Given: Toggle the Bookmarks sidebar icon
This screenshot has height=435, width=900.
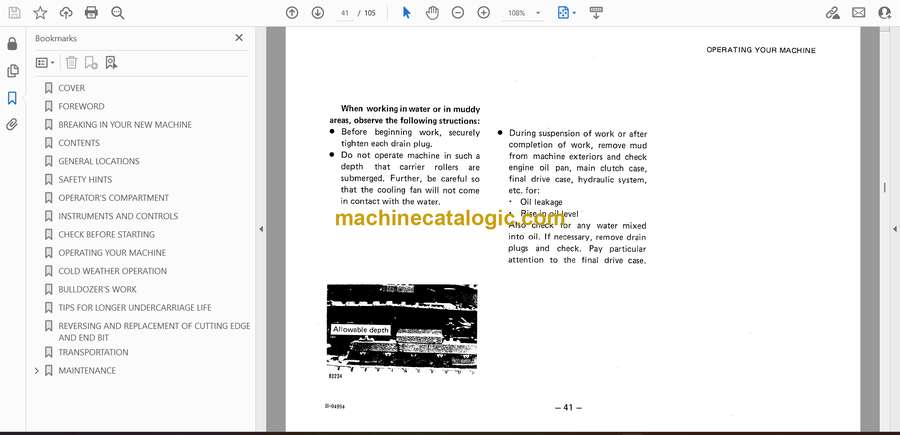Looking at the screenshot, I should 12,98.
